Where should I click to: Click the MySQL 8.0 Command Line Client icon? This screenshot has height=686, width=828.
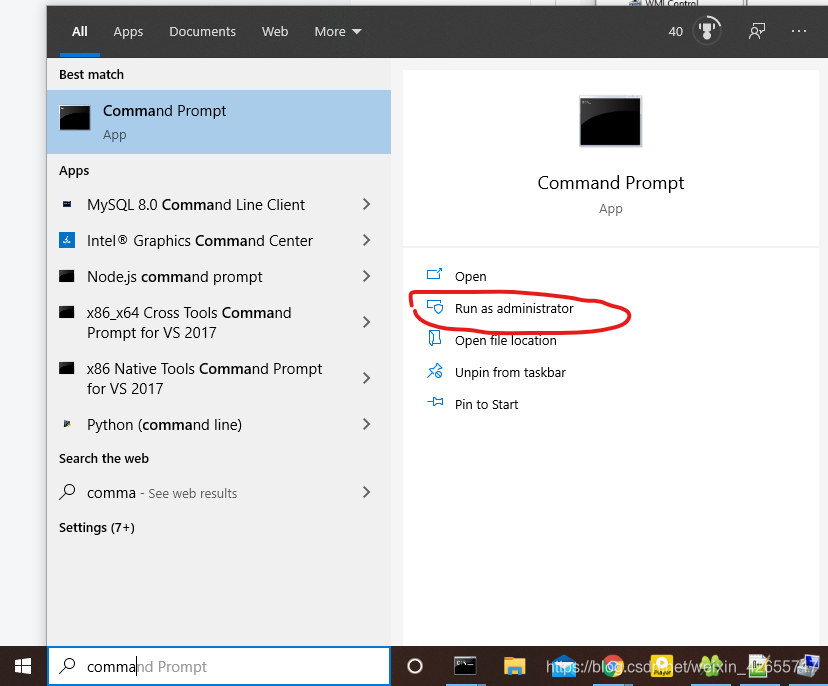point(67,204)
